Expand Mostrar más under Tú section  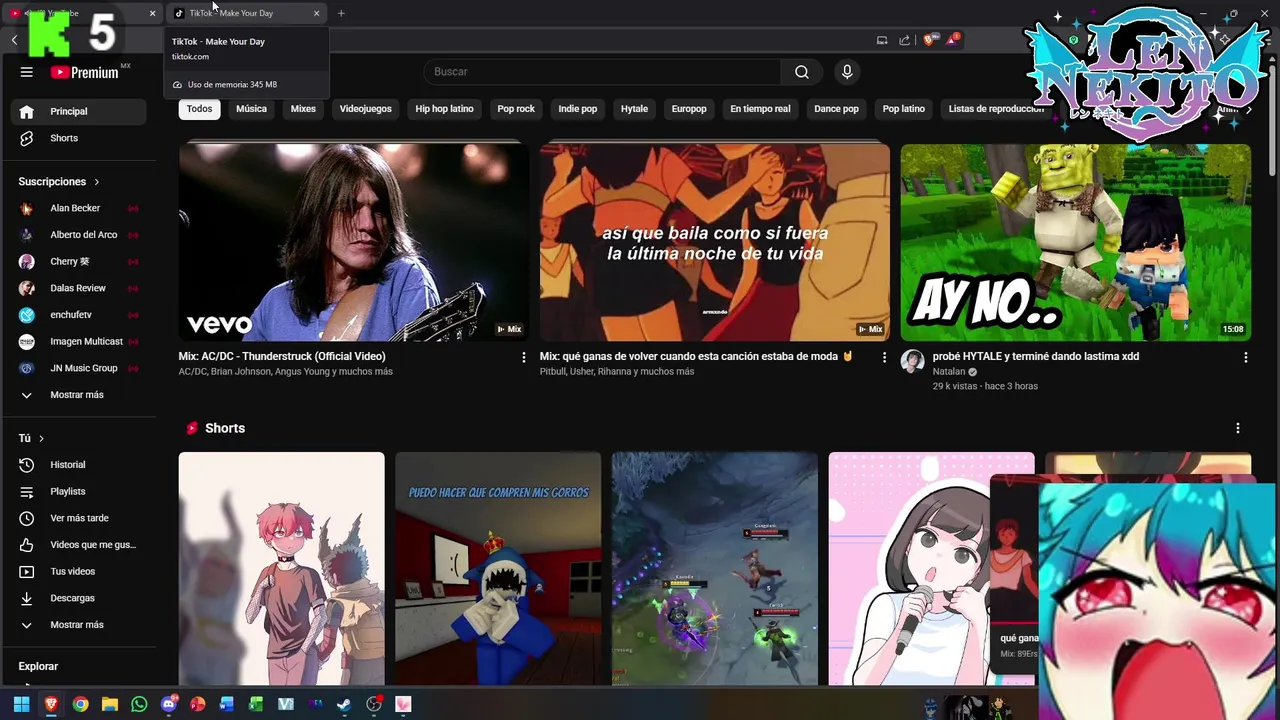[x=79, y=625]
